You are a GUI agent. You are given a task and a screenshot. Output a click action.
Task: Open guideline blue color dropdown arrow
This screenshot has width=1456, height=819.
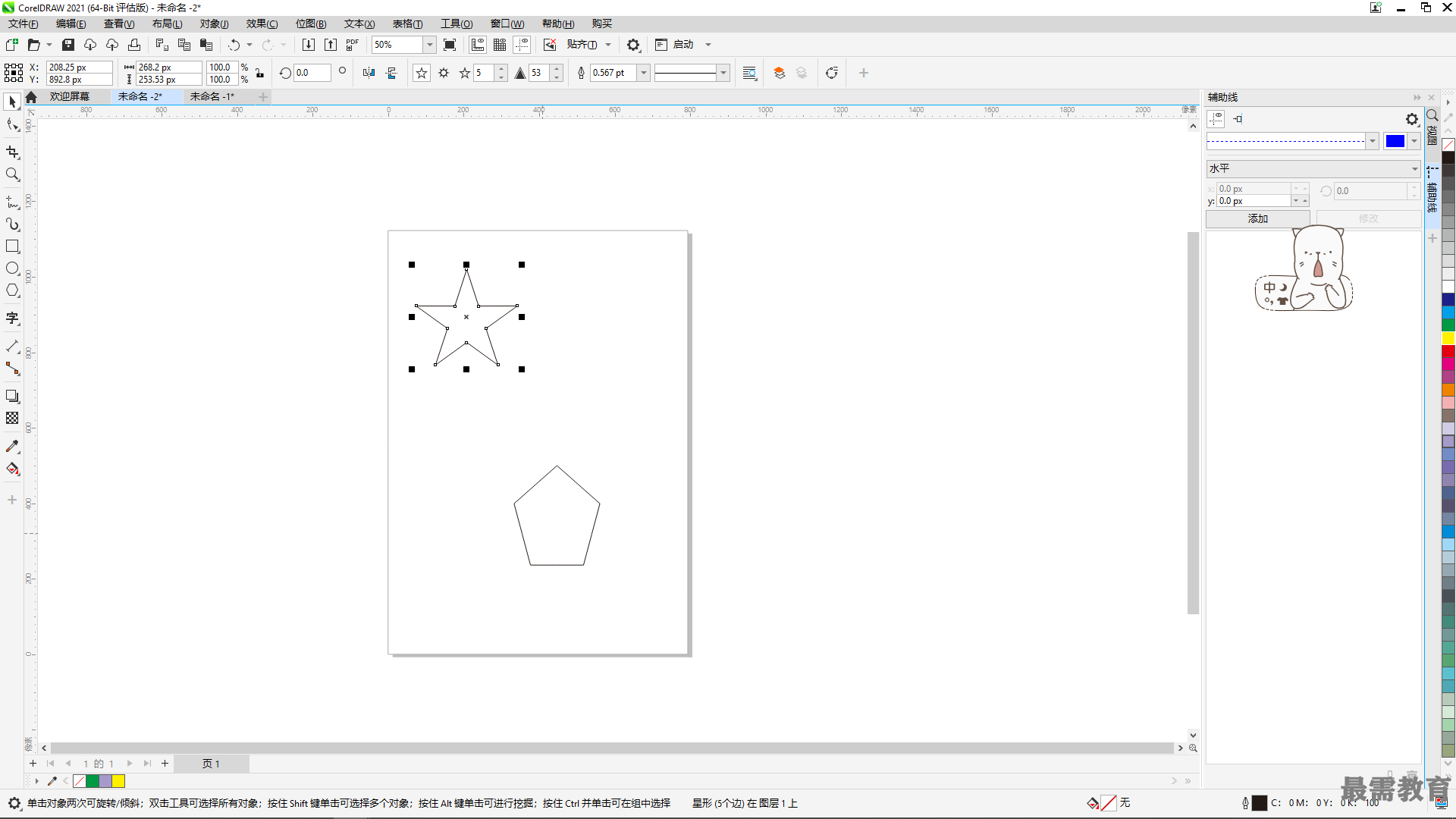pos(1414,141)
